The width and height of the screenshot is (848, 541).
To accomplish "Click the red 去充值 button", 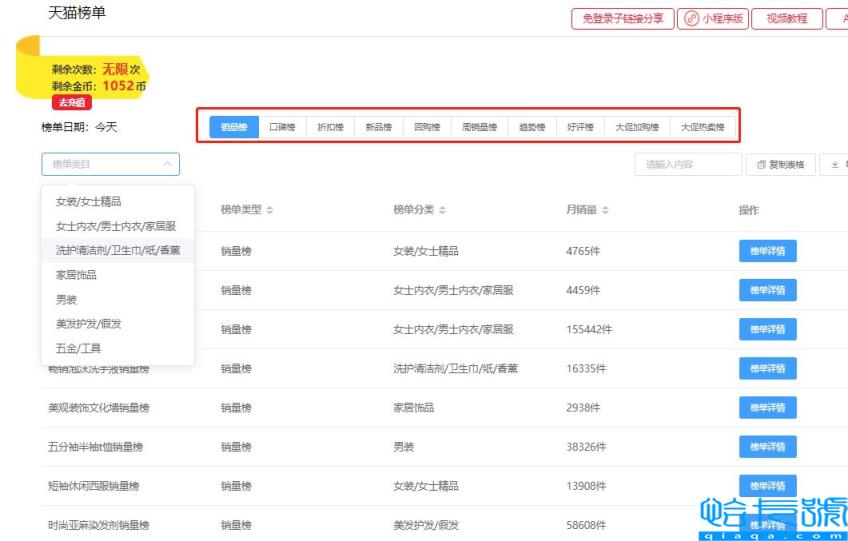I will click(72, 102).
